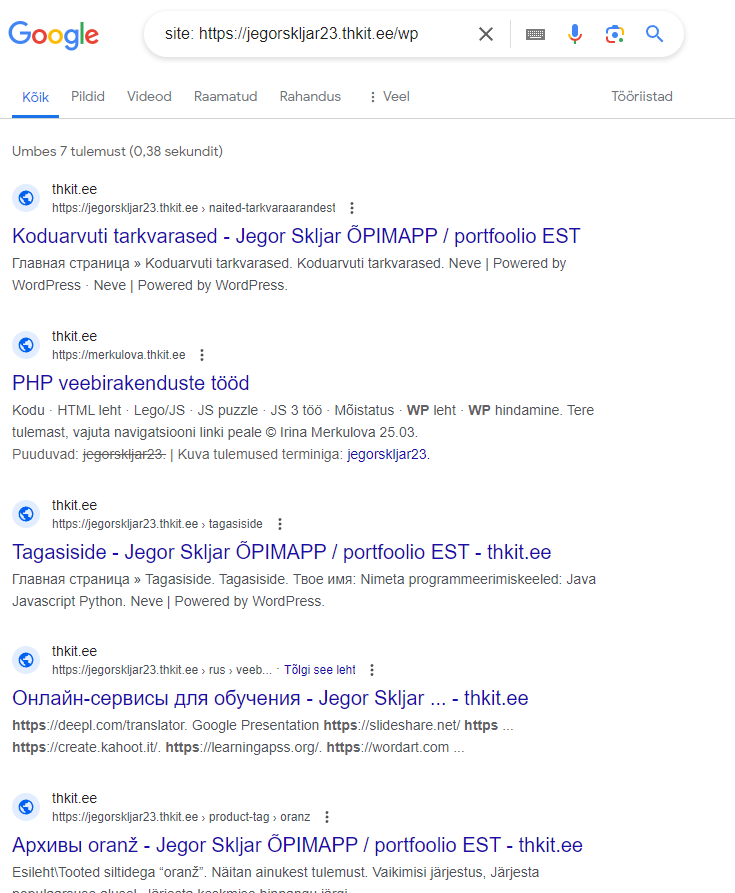Start voice search with microphone icon

click(x=575, y=34)
